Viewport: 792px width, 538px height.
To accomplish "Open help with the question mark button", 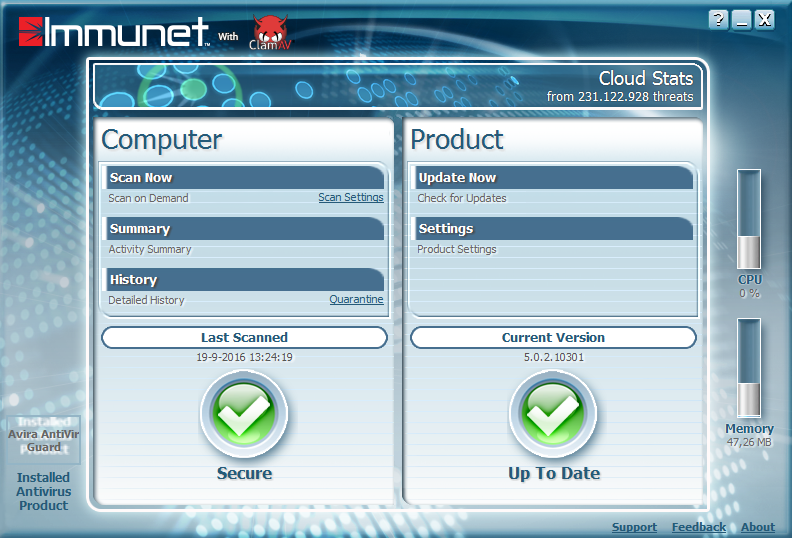I will click(719, 19).
